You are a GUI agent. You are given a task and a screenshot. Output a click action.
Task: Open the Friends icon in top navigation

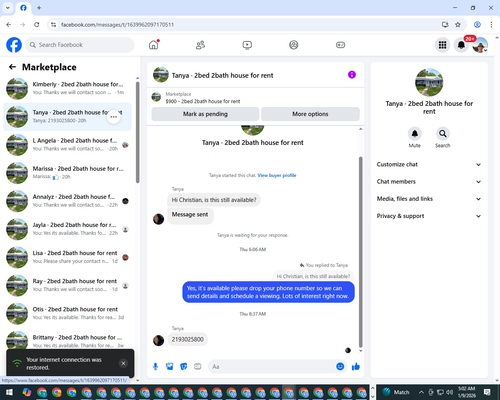200,45
